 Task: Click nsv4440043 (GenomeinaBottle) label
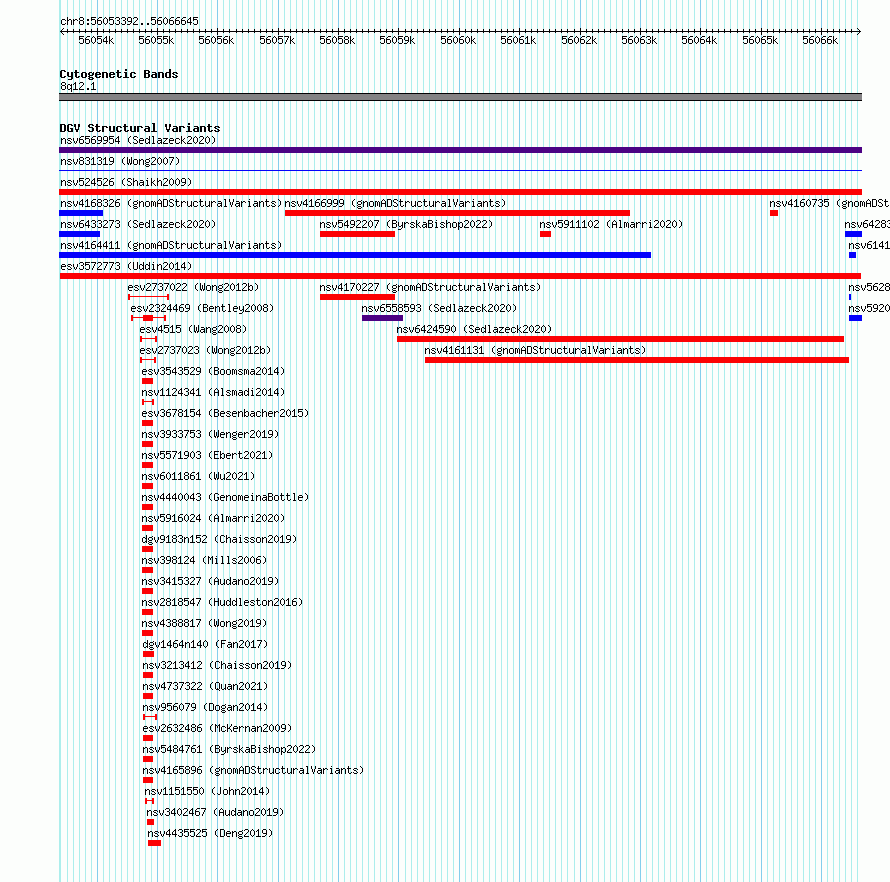(225, 497)
